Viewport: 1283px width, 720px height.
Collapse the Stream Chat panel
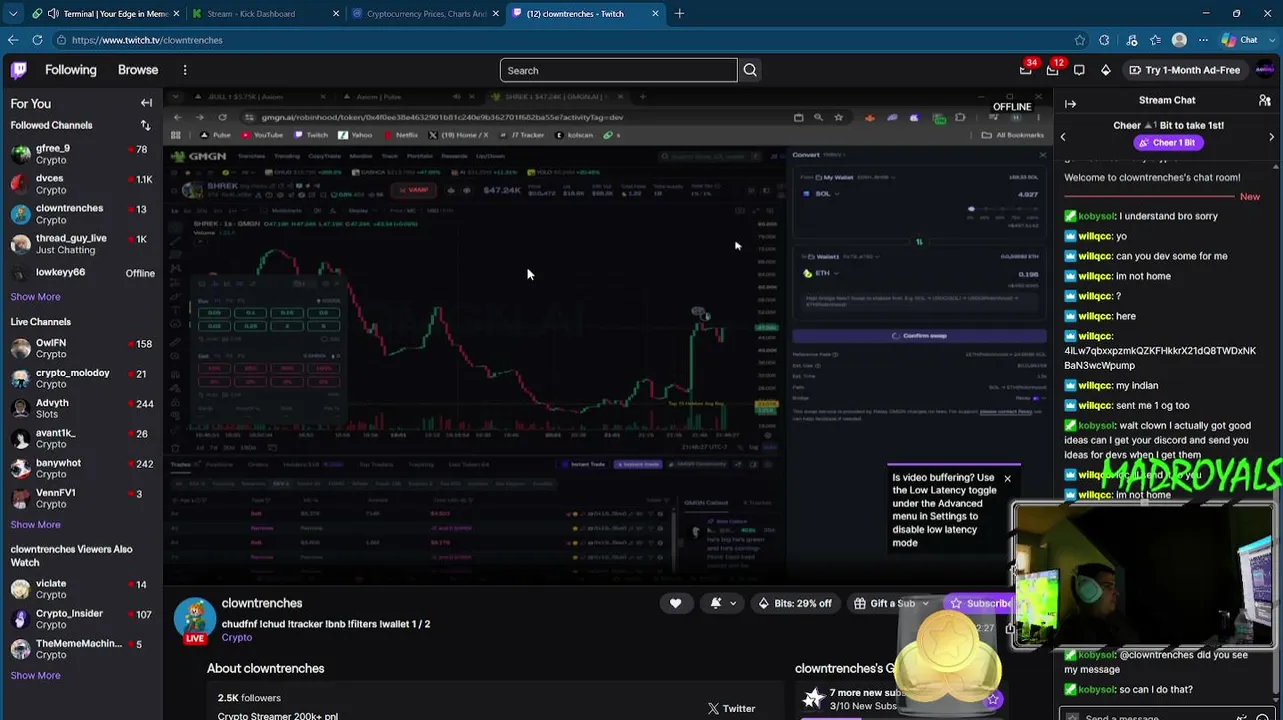click(x=1070, y=103)
